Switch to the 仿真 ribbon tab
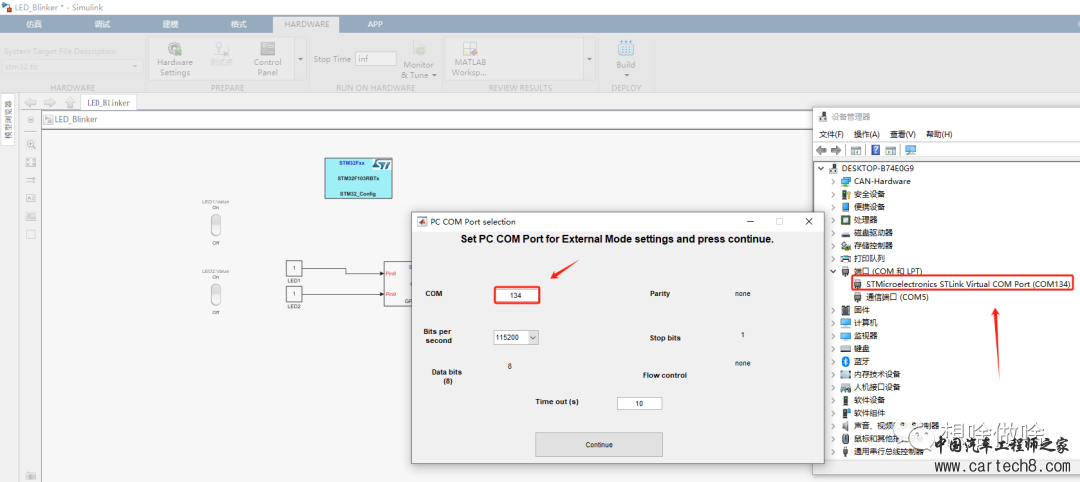 point(34,24)
